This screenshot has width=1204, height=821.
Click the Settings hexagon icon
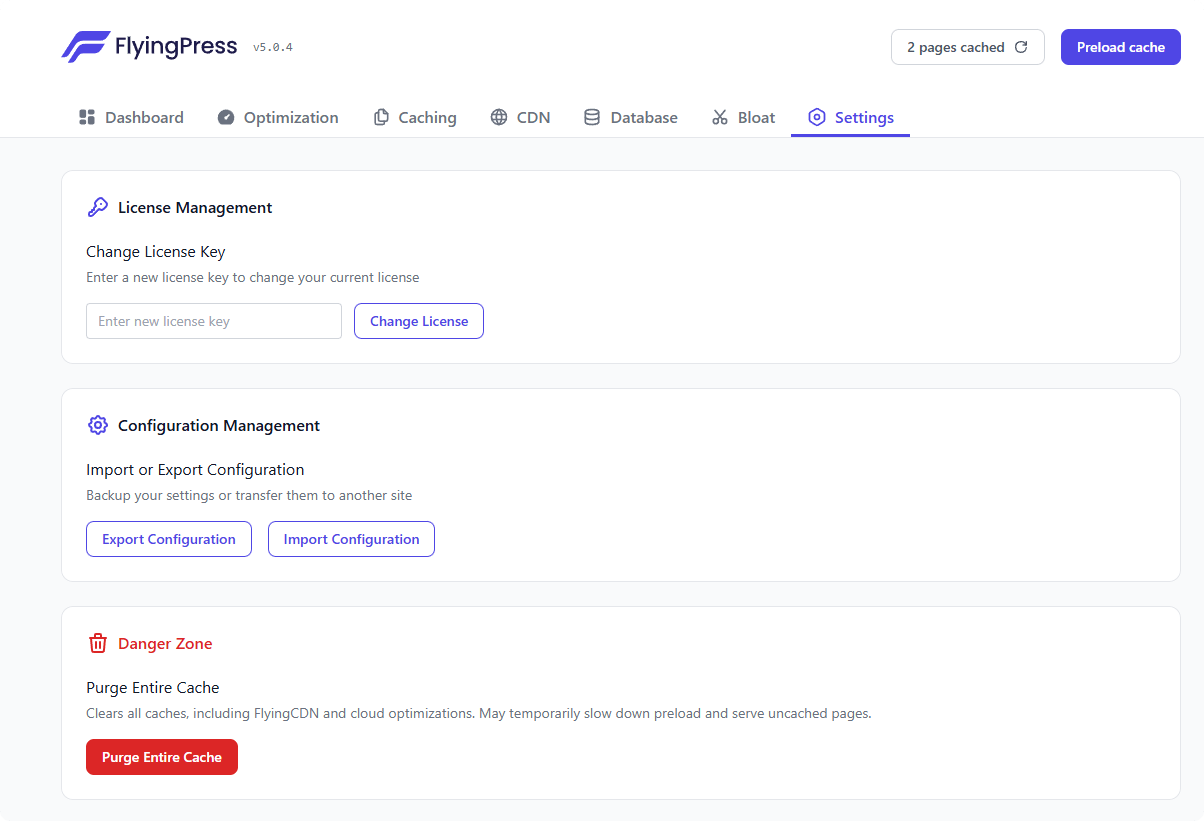tap(817, 118)
